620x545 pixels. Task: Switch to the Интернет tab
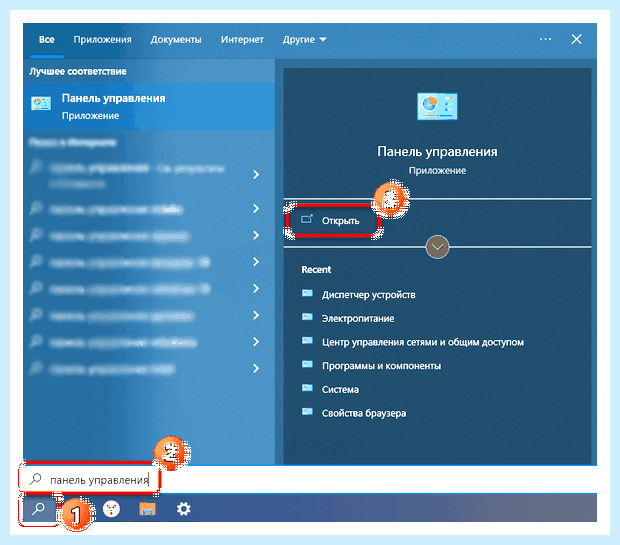242,40
